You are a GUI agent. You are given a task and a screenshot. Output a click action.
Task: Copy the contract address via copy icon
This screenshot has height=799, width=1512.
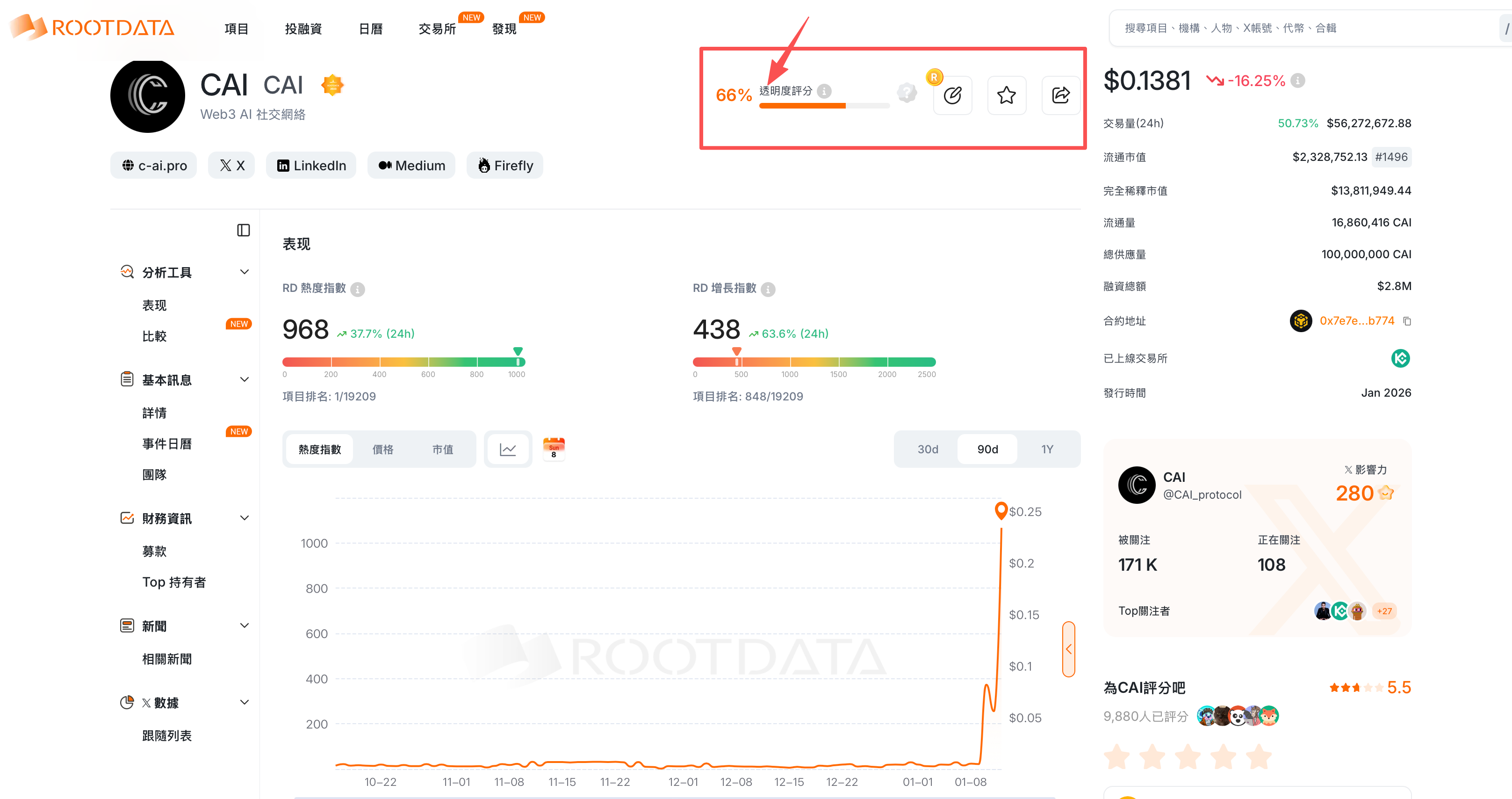[1407, 321]
